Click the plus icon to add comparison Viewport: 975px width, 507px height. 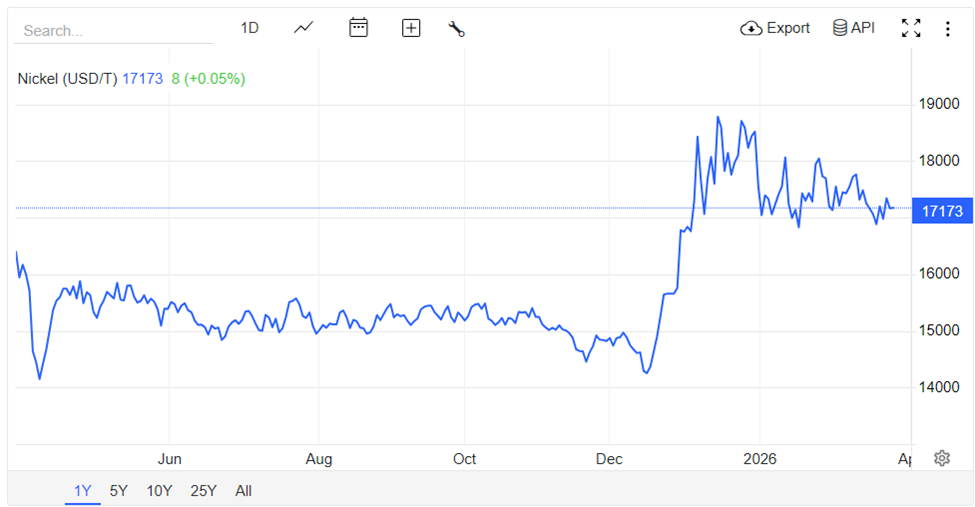click(411, 28)
